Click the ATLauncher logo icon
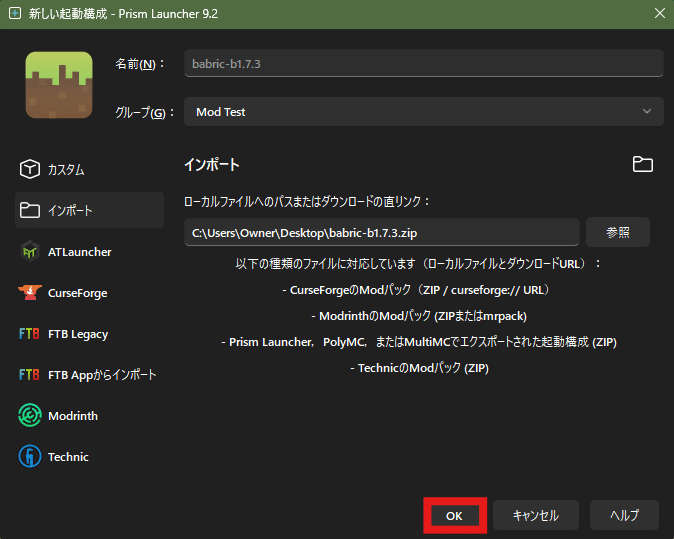This screenshot has height=539, width=674. point(30,251)
